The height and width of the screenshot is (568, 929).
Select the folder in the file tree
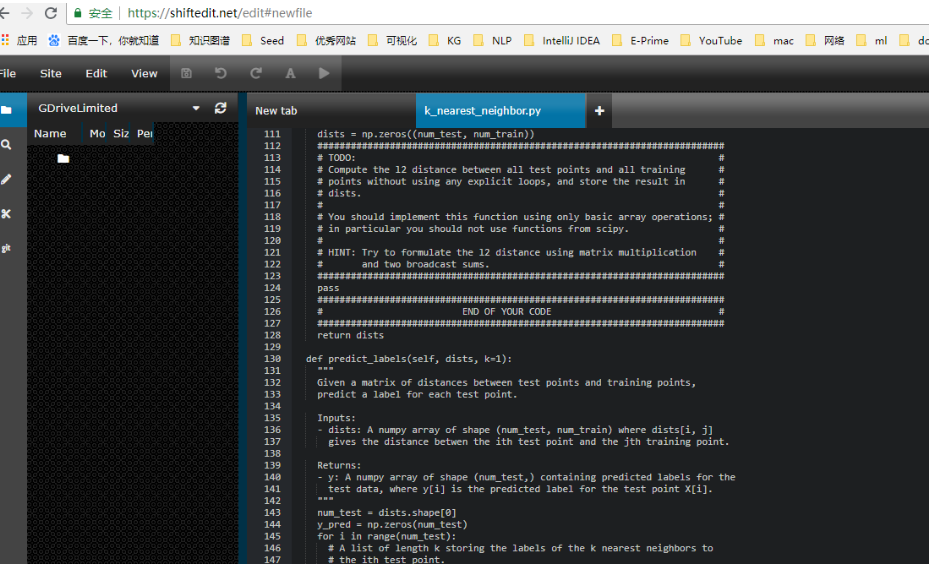pos(63,158)
